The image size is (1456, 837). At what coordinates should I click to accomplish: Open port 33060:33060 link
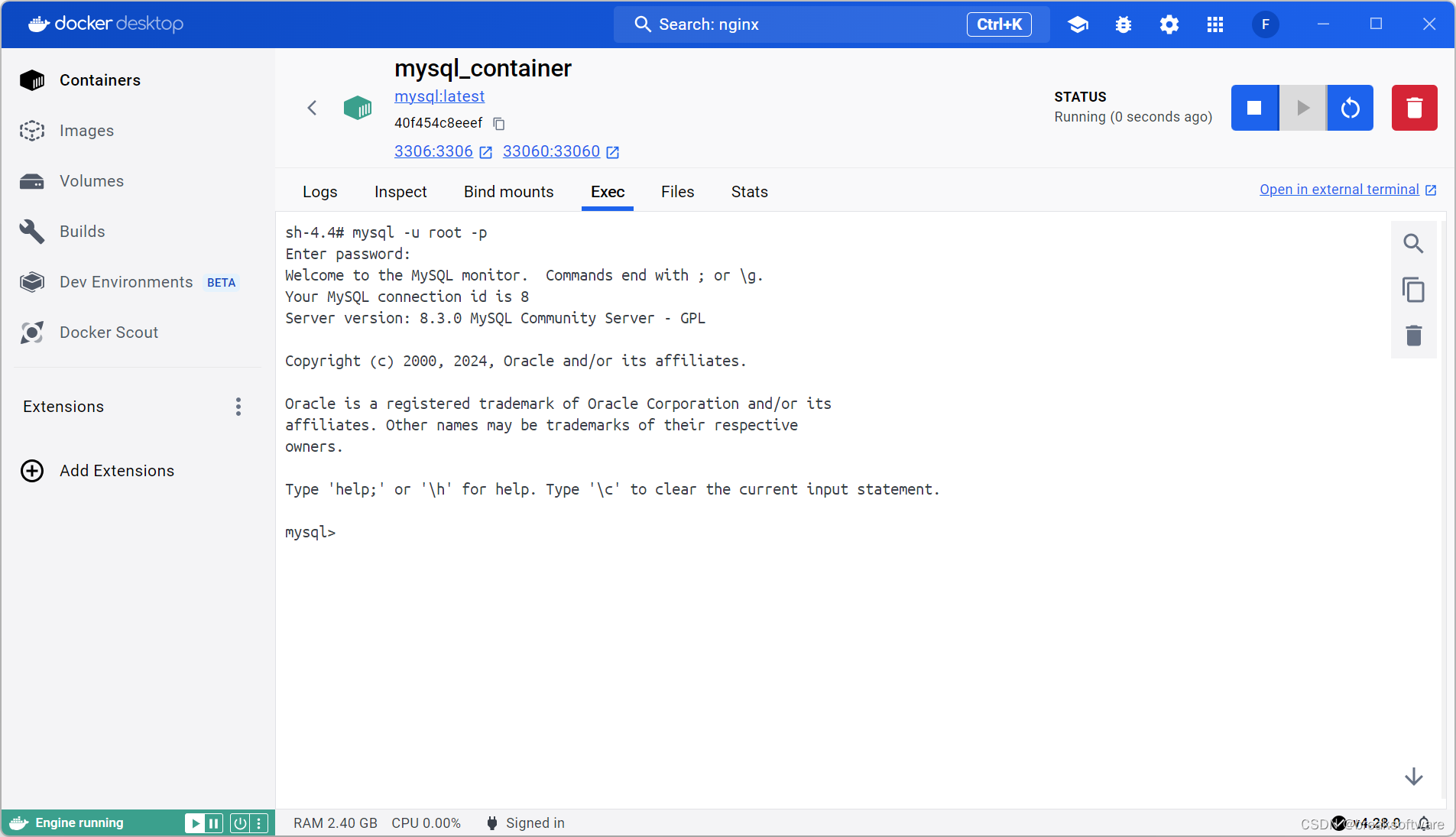point(561,151)
